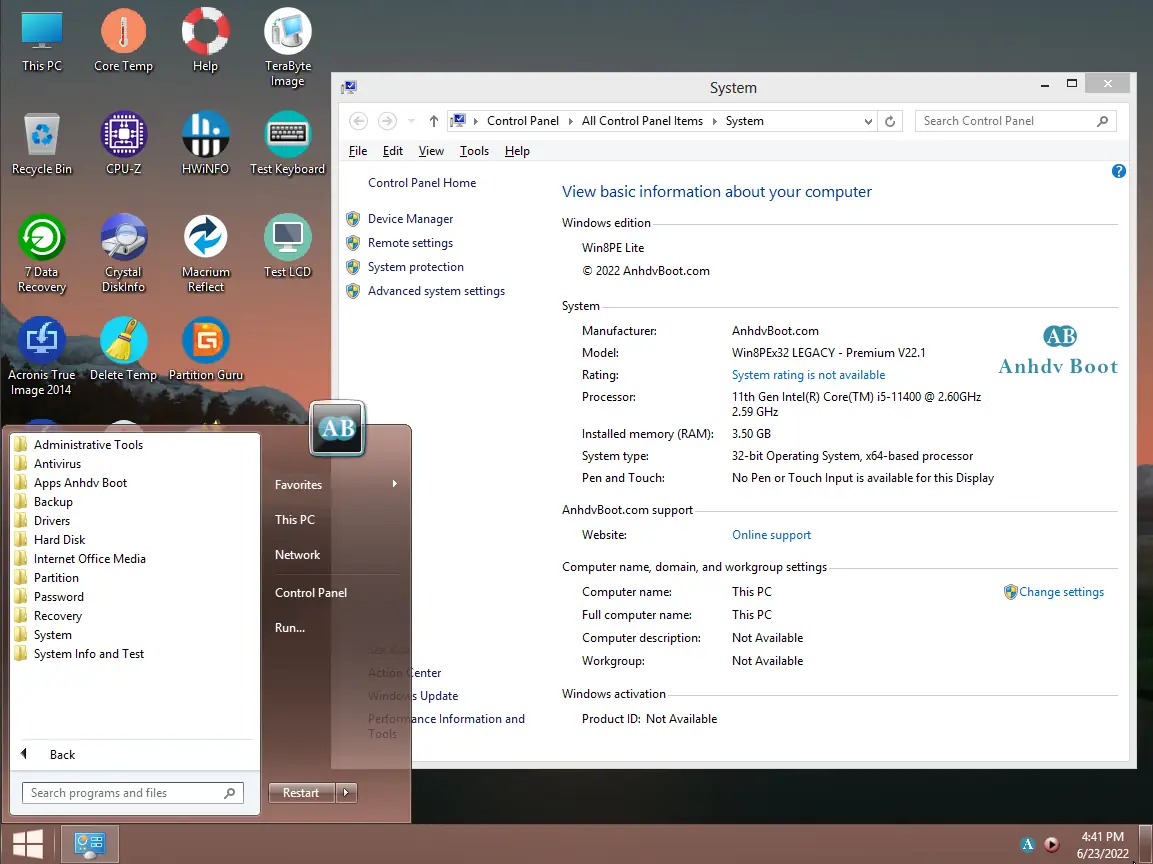Launch Delete Temp broom icon

124,349
